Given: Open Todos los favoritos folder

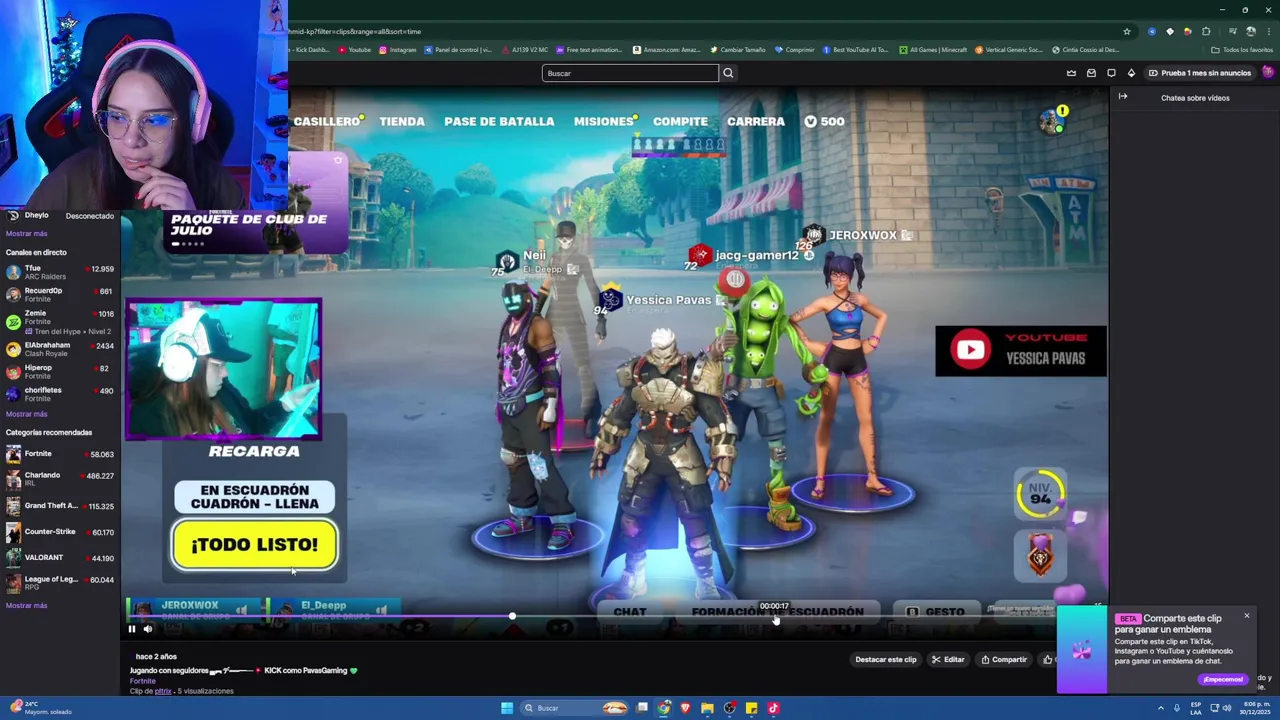Looking at the screenshot, I should [1242, 50].
